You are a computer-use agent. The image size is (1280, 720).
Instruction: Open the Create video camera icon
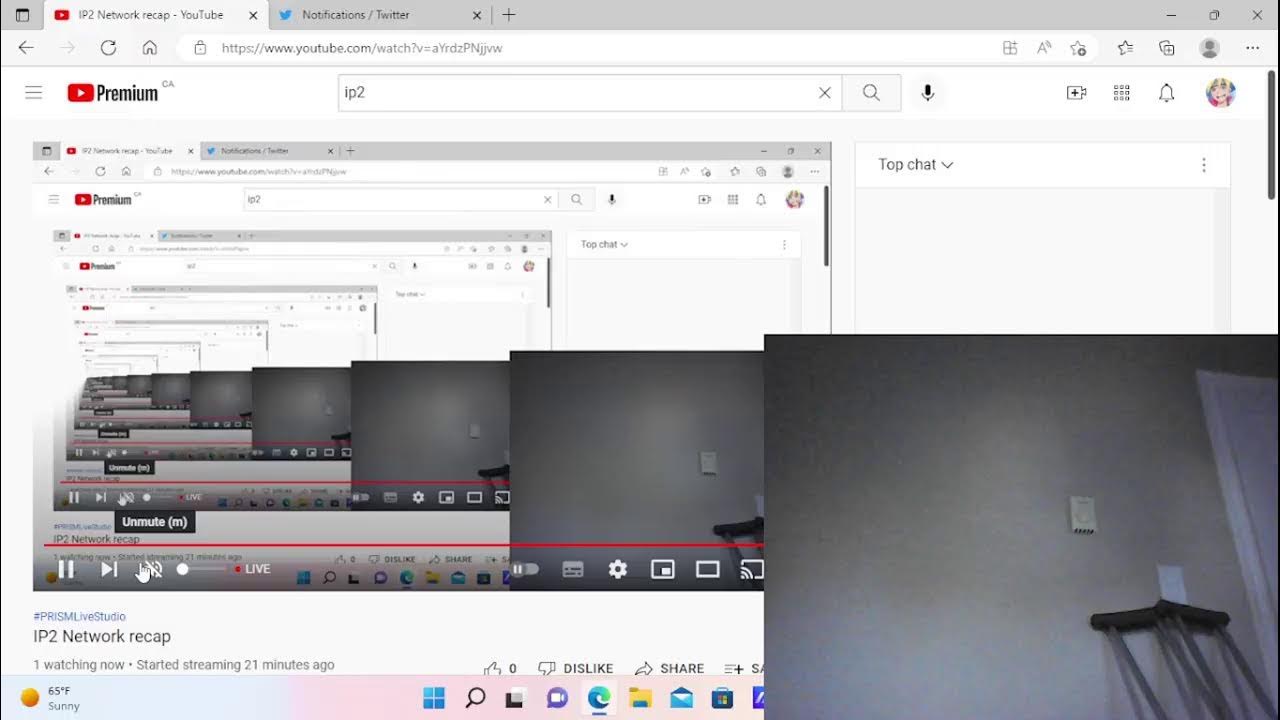tap(1077, 93)
